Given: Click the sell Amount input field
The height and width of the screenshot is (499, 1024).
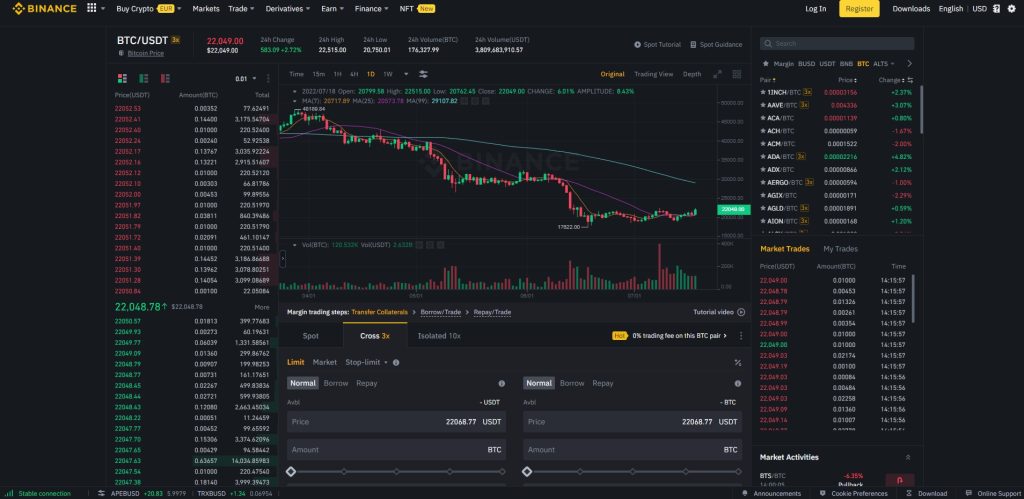Looking at the screenshot, I should point(632,449).
